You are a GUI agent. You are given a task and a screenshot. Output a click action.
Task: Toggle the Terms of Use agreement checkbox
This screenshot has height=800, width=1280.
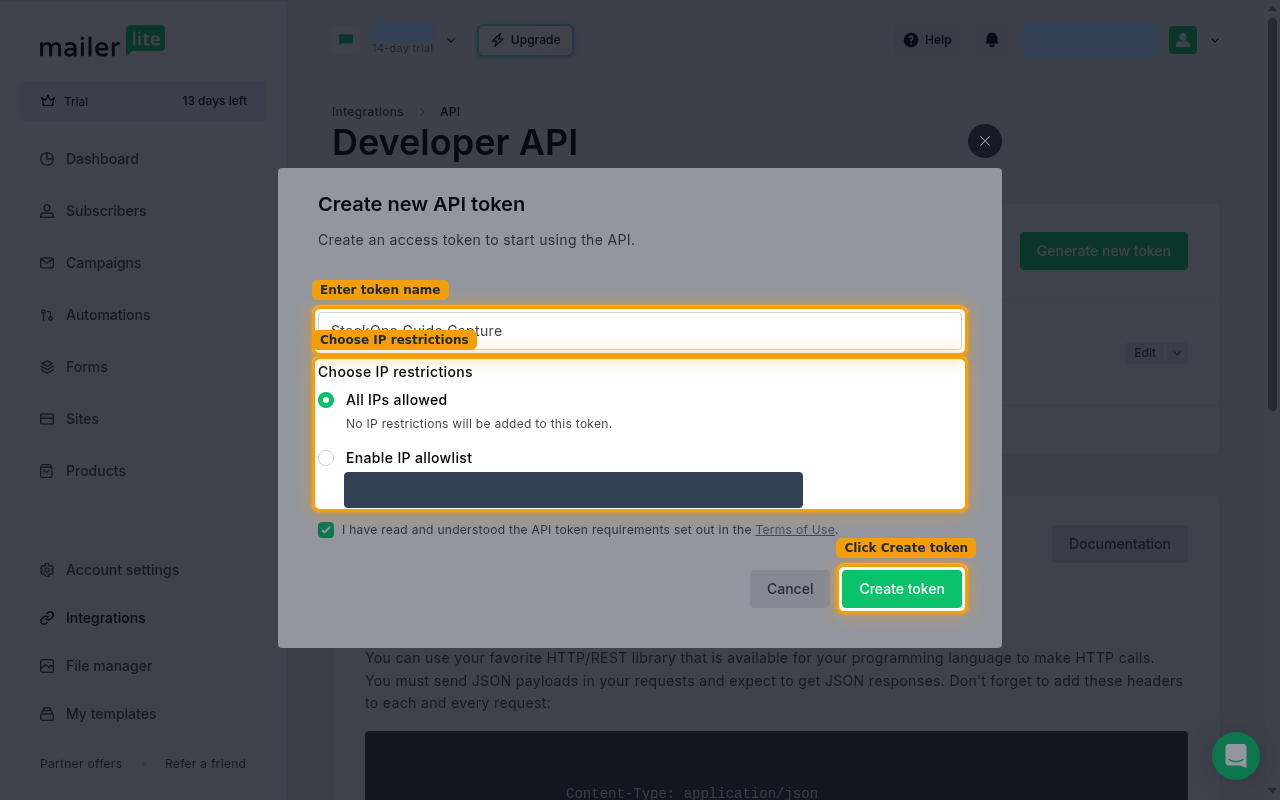326,530
